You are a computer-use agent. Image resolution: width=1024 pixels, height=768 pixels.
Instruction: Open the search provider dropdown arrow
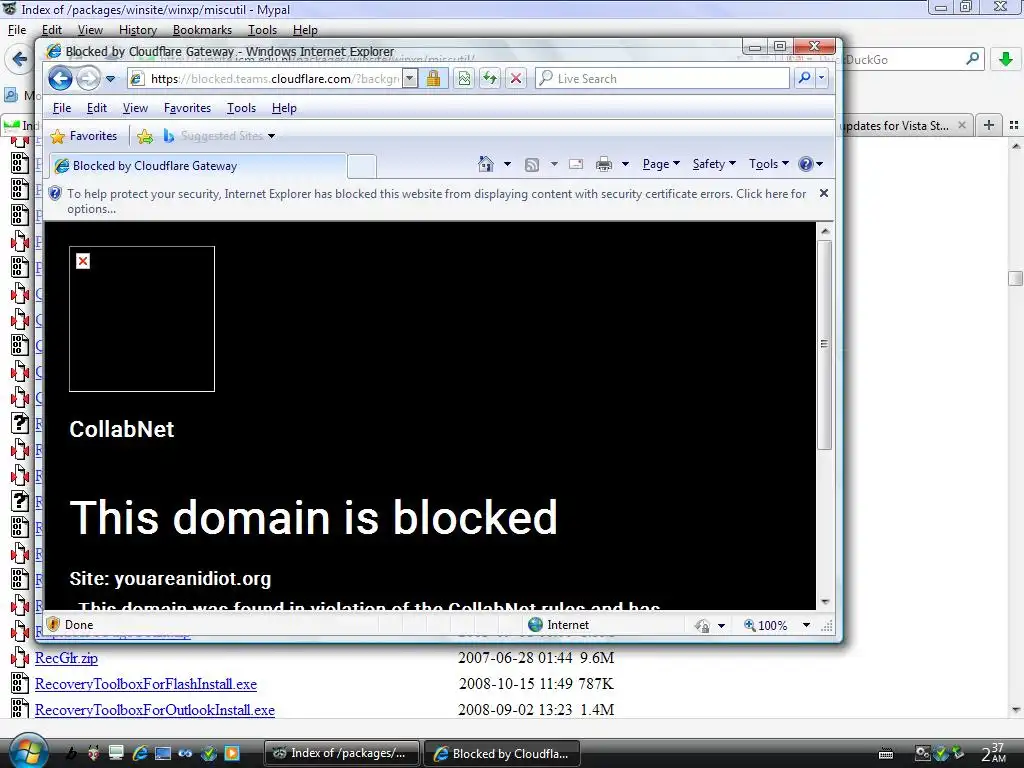822,78
